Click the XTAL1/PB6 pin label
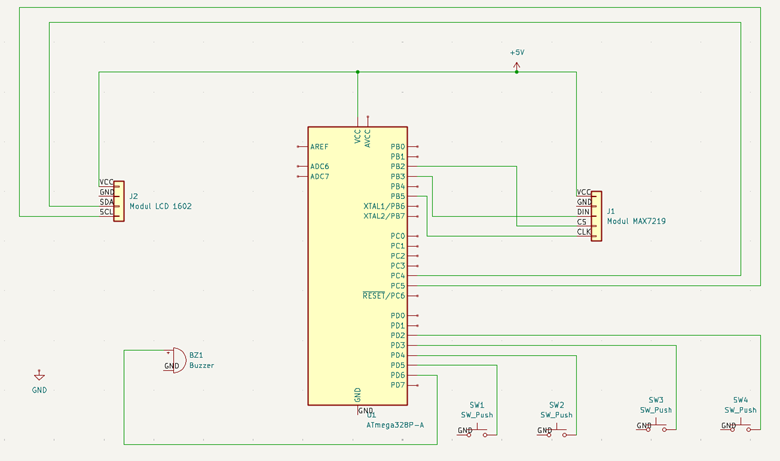780x461 pixels. click(384, 206)
